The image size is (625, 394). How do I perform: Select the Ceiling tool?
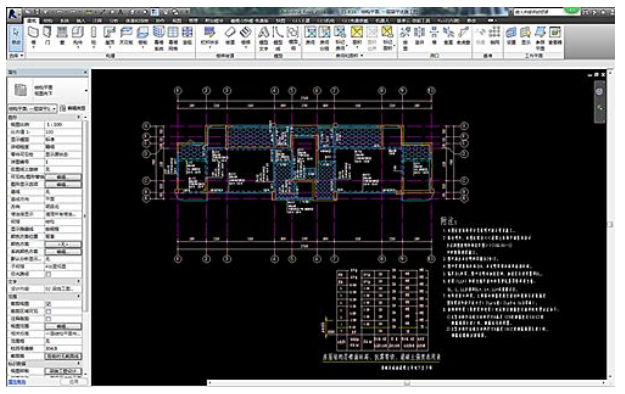[x=126, y=35]
